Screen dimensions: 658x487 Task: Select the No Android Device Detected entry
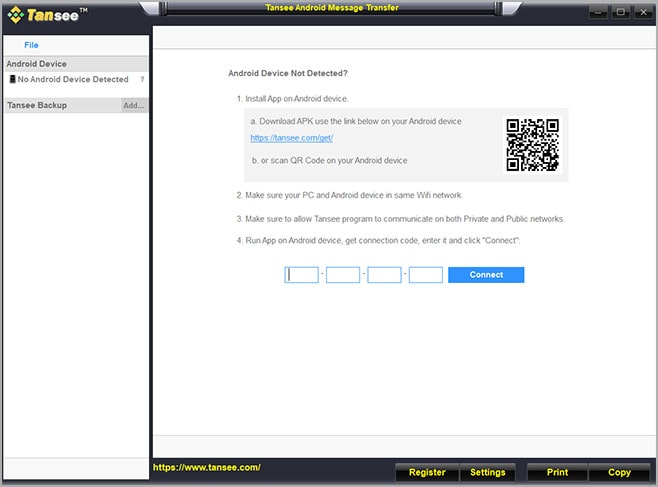tap(73, 79)
